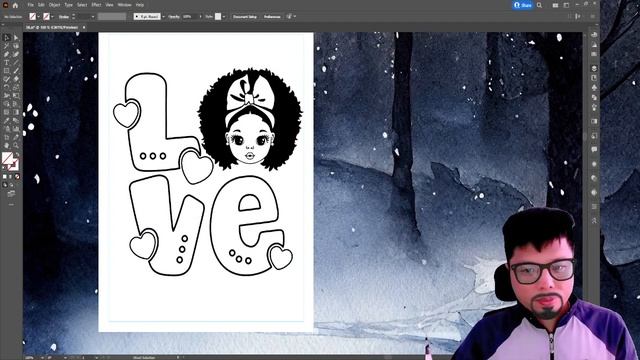Open the Edit menu
This screenshot has height=360, width=640.
tap(41, 5)
